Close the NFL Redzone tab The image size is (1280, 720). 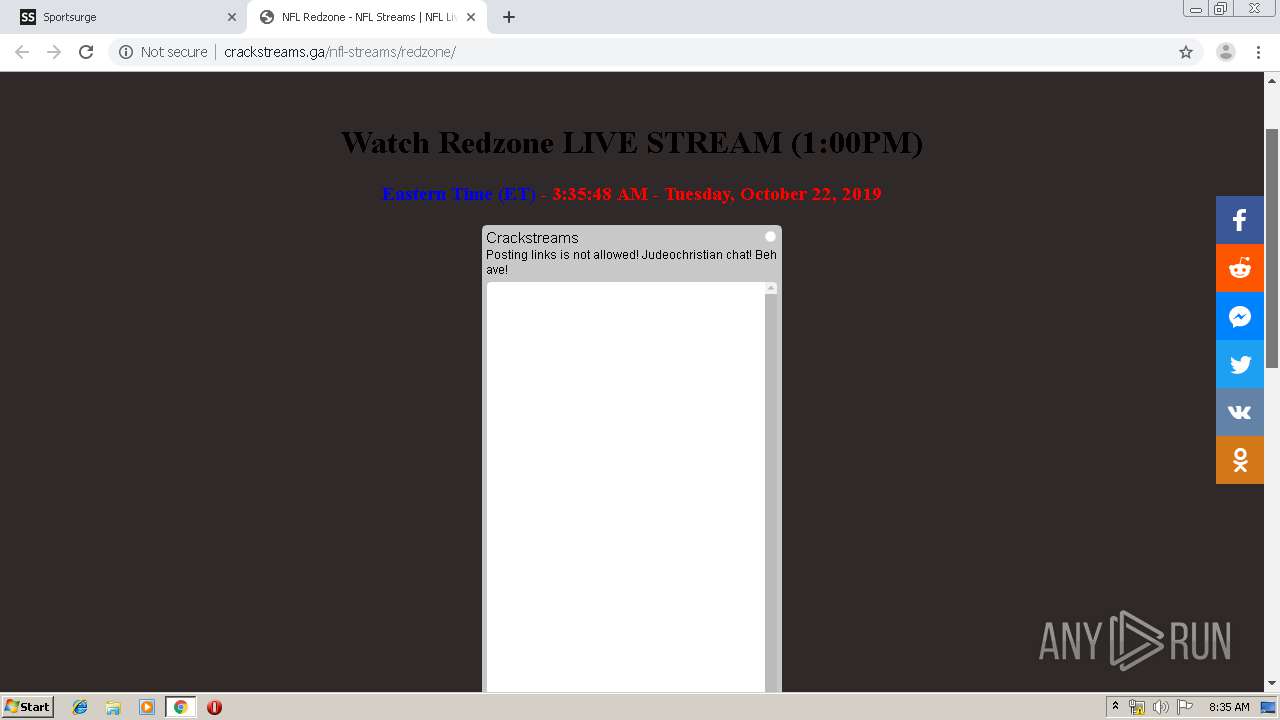(471, 17)
